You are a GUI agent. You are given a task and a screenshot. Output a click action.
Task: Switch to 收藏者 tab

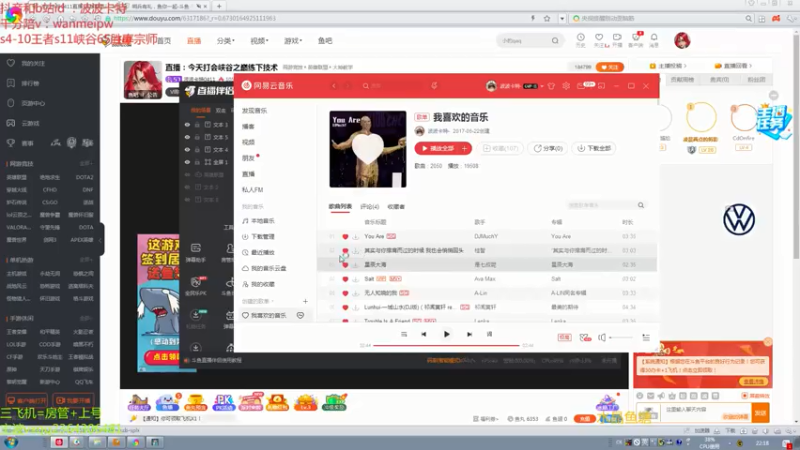(x=396, y=207)
